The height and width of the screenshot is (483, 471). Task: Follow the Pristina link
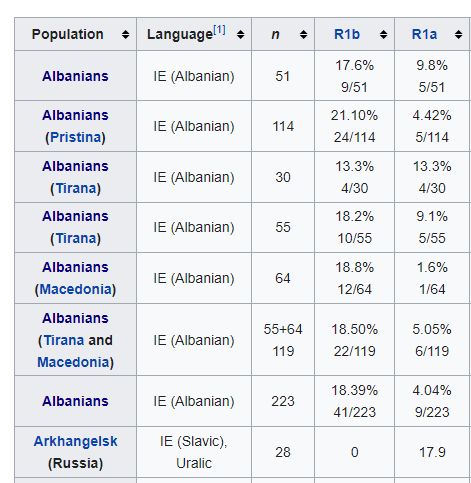tap(75, 137)
